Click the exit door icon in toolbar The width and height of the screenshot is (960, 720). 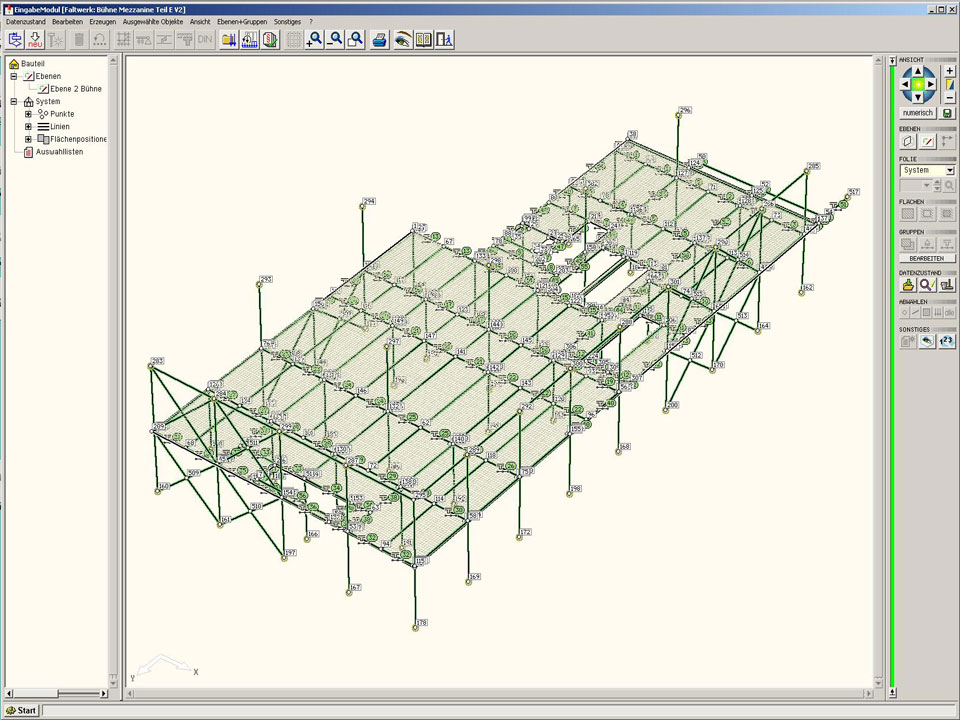(445, 40)
